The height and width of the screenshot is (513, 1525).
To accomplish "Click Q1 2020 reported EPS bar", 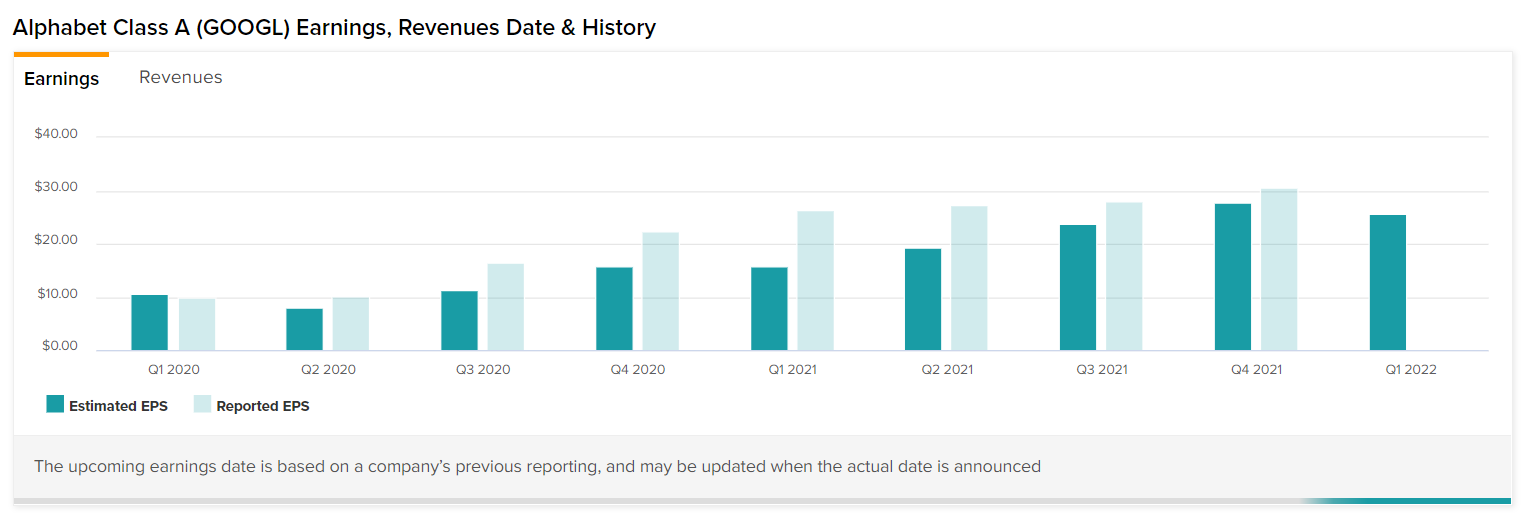I will click(x=197, y=325).
